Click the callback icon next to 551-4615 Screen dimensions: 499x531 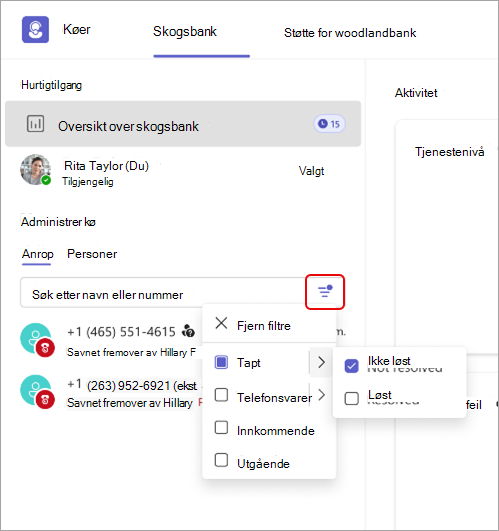click(x=188, y=331)
